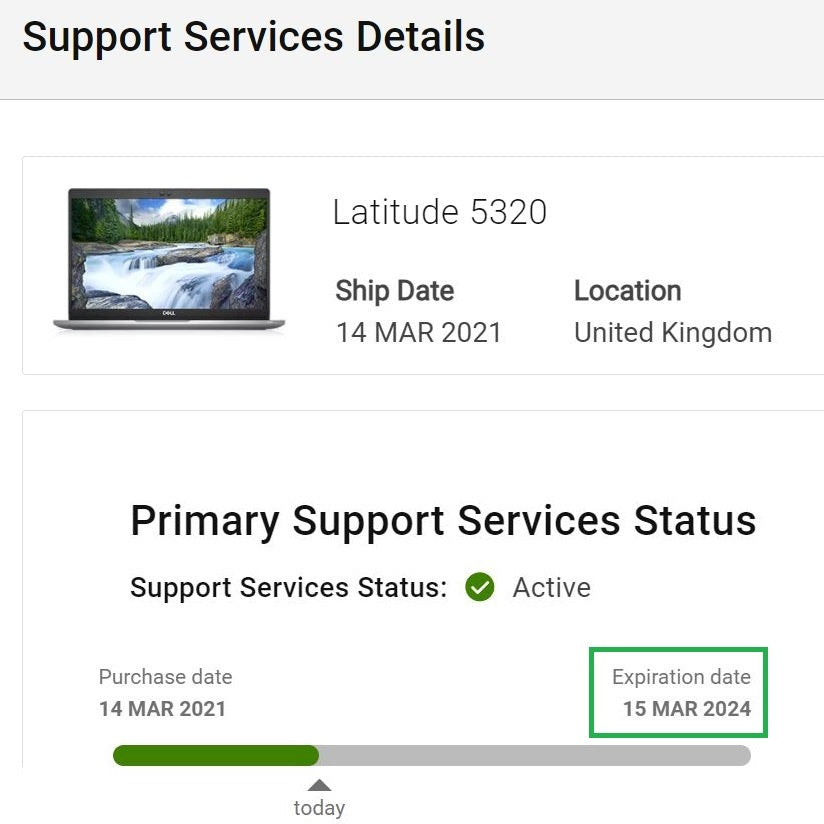The height and width of the screenshot is (824, 824).
Task: Click the green Active checkmark icon
Action: (x=480, y=587)
